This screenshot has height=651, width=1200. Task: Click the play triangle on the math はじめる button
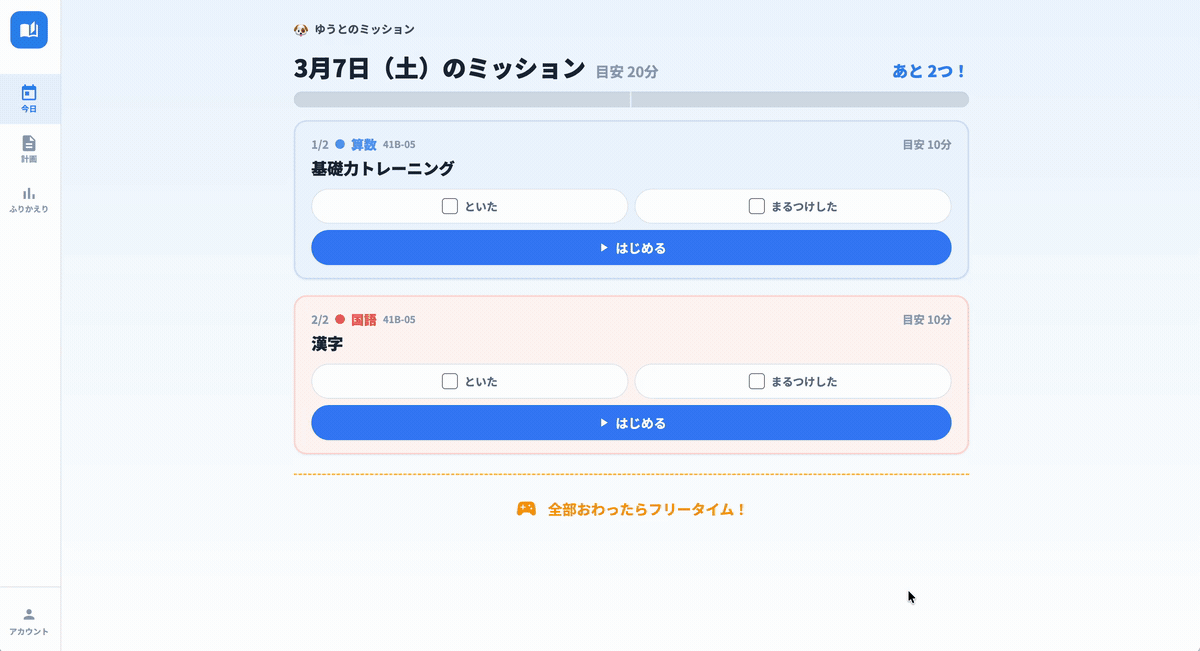click(604, 247)
